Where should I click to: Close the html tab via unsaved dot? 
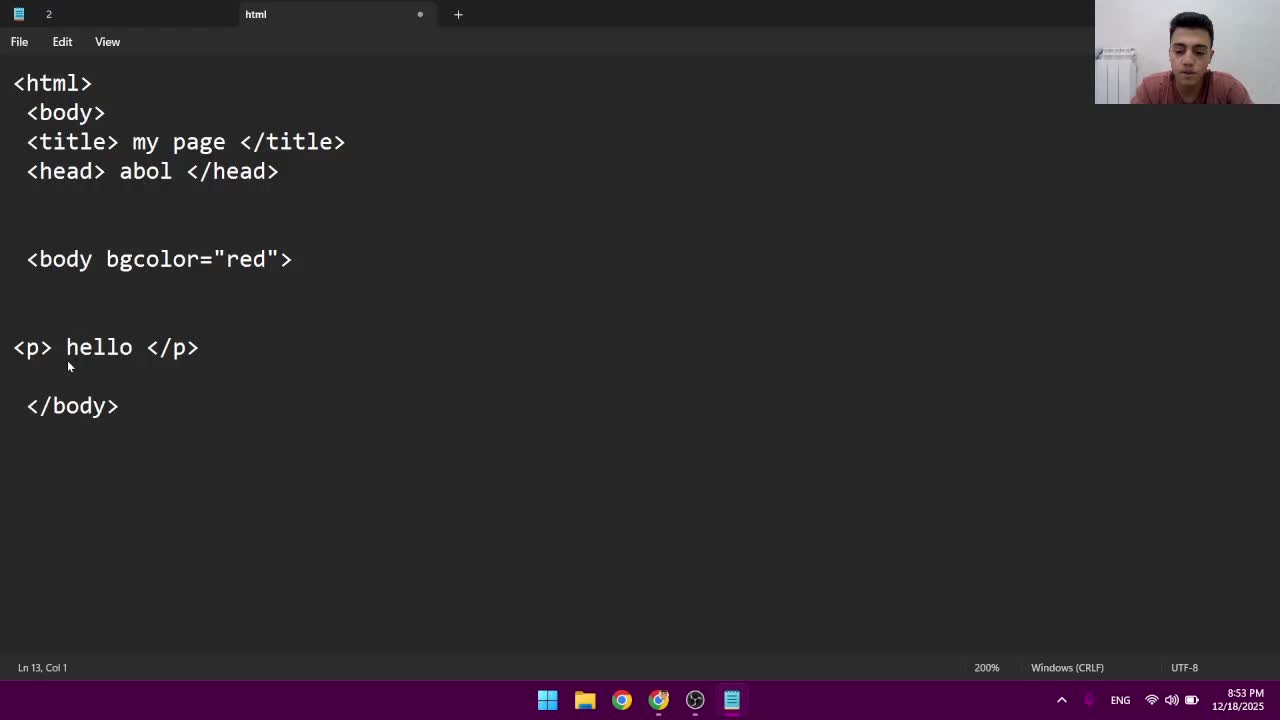click(x=420, y=14)
